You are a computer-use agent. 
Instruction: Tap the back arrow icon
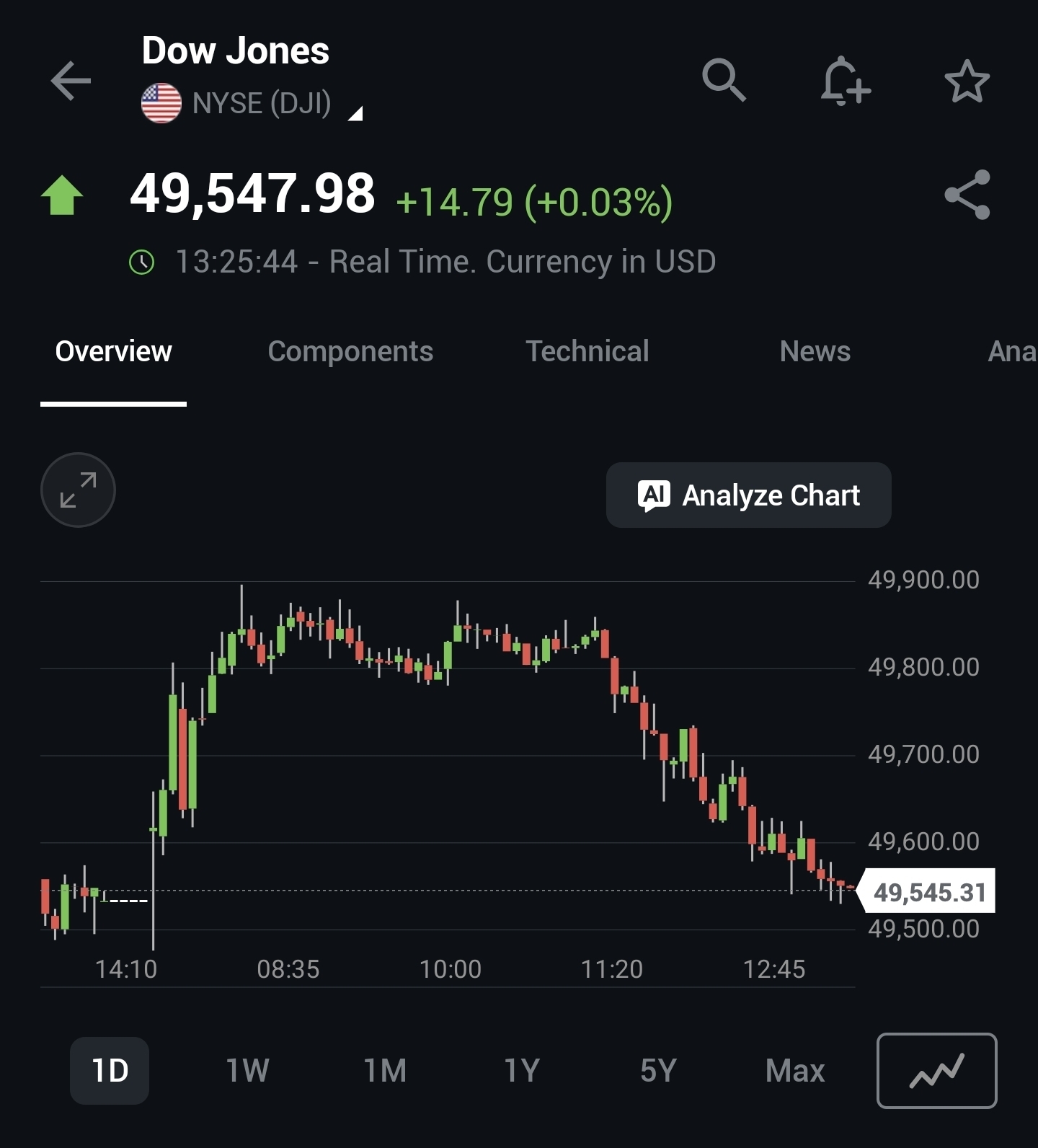click(x=71, y=80)
